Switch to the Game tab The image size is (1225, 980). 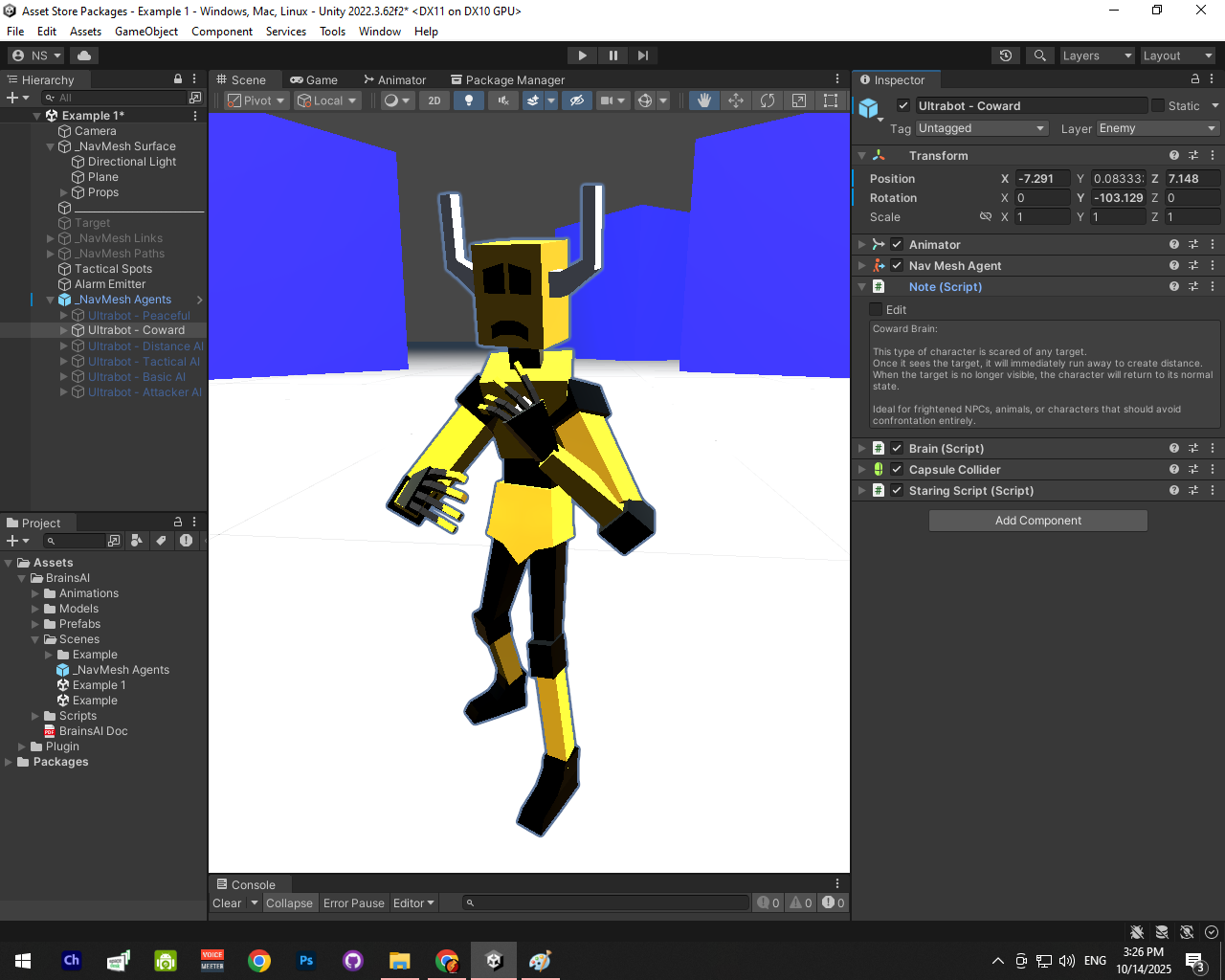tap(314, 80)
